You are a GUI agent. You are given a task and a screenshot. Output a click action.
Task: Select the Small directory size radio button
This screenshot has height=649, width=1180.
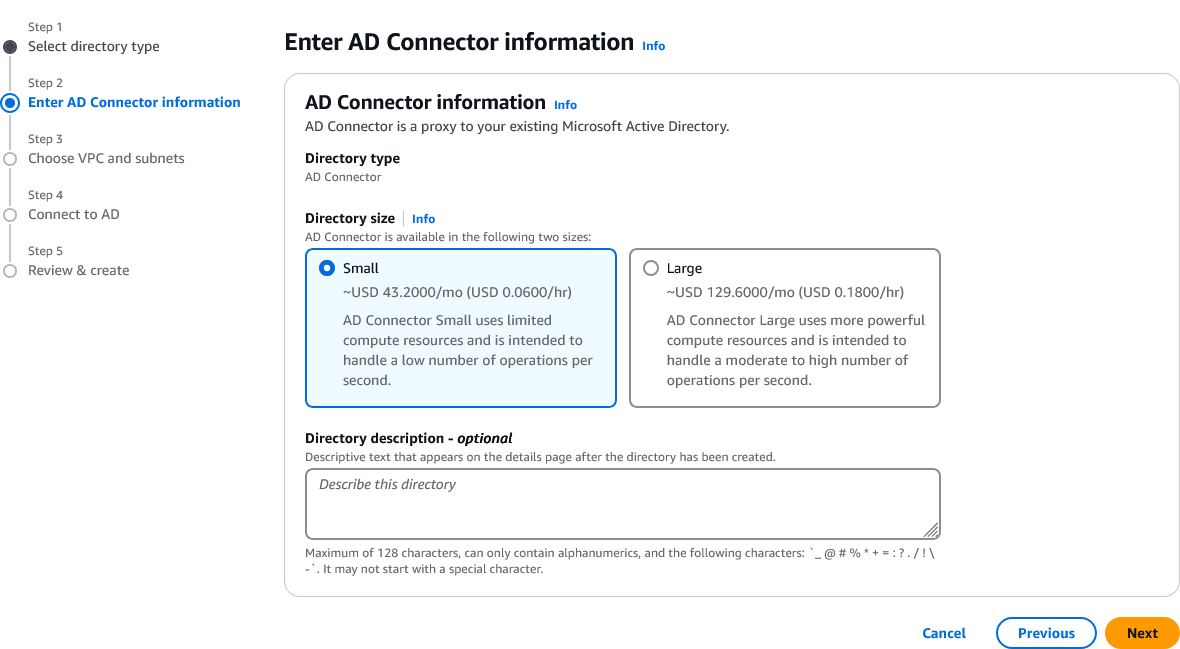[326, 268]
